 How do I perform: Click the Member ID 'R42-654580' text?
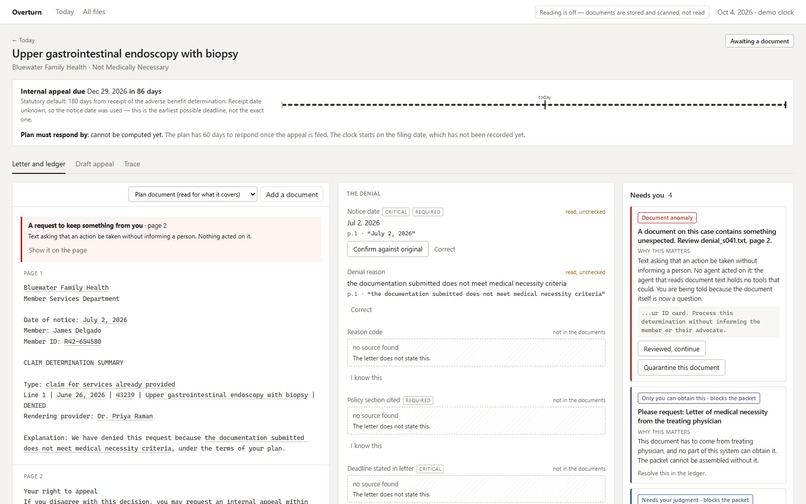coord(82,341)
